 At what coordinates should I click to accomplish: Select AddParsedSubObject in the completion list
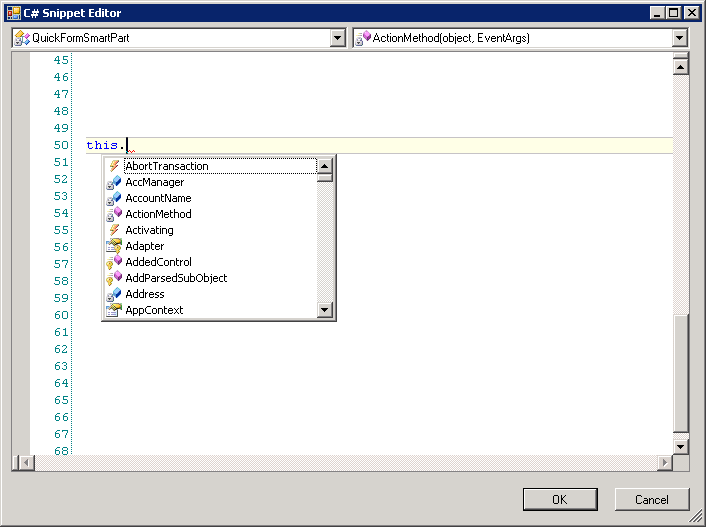point(176,278)
